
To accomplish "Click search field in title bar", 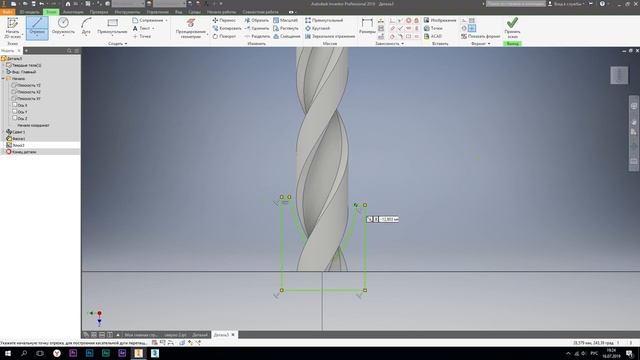I will [516, 4].
